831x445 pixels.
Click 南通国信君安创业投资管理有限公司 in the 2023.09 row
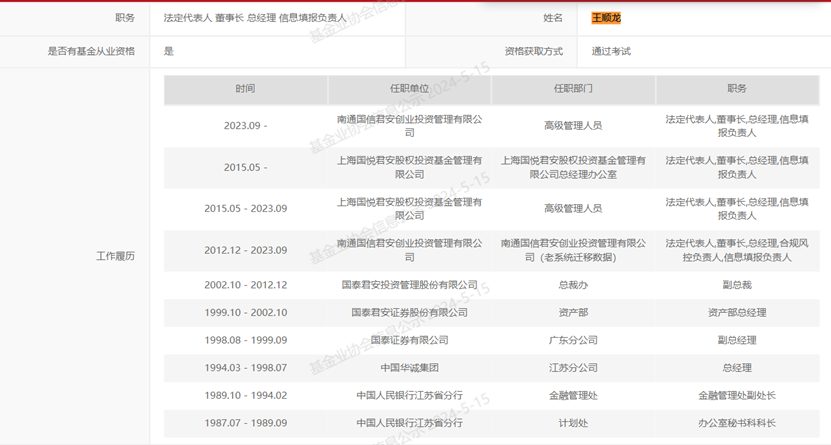click(409, 126)
